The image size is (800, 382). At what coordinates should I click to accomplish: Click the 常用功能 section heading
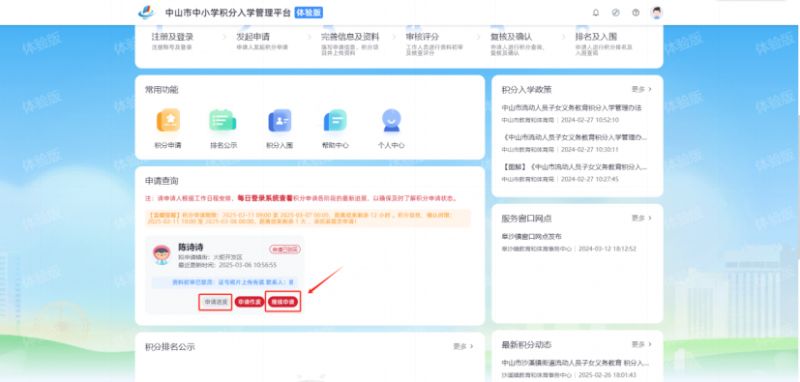[162, 90]
